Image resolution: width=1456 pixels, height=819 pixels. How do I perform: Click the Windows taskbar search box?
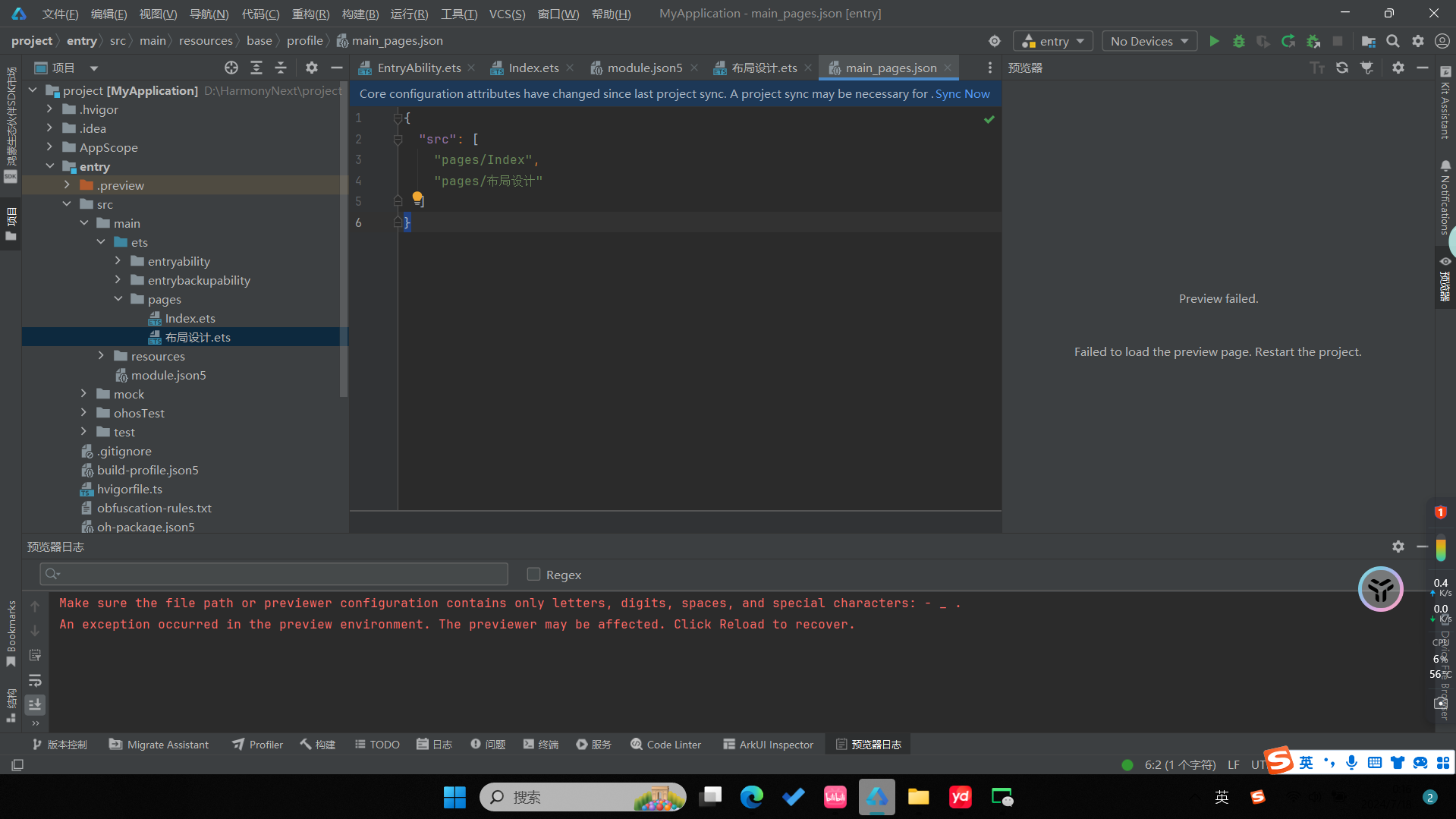click(x=583, y=797)
